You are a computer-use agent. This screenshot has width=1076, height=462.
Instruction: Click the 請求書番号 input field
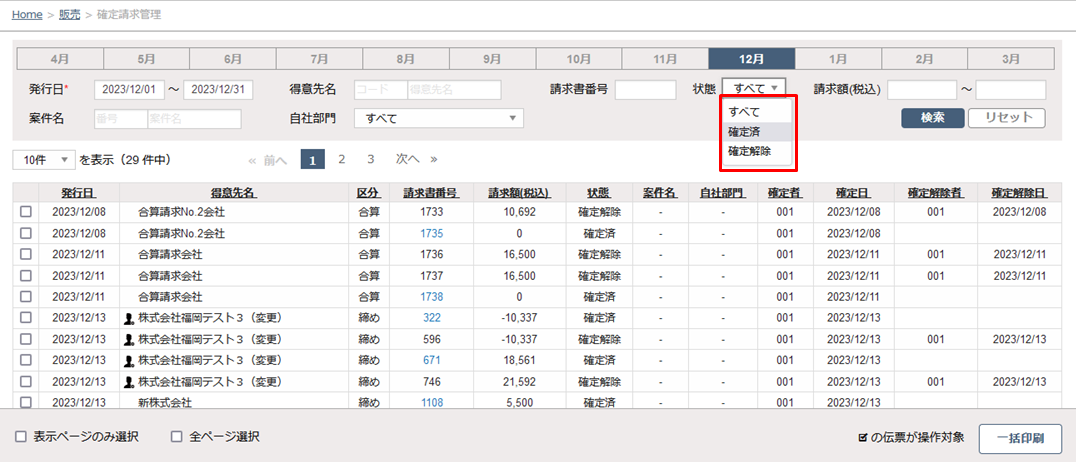tap(645, 90)
